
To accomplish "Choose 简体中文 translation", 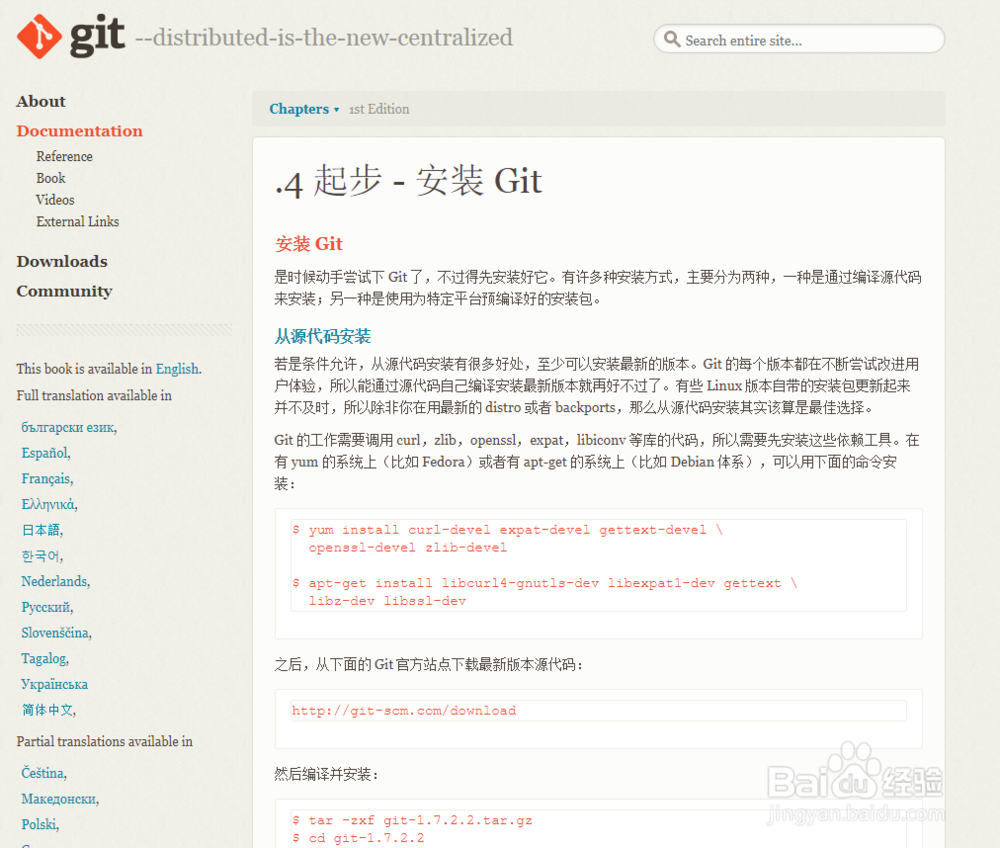I will click(x=48, y=710).
